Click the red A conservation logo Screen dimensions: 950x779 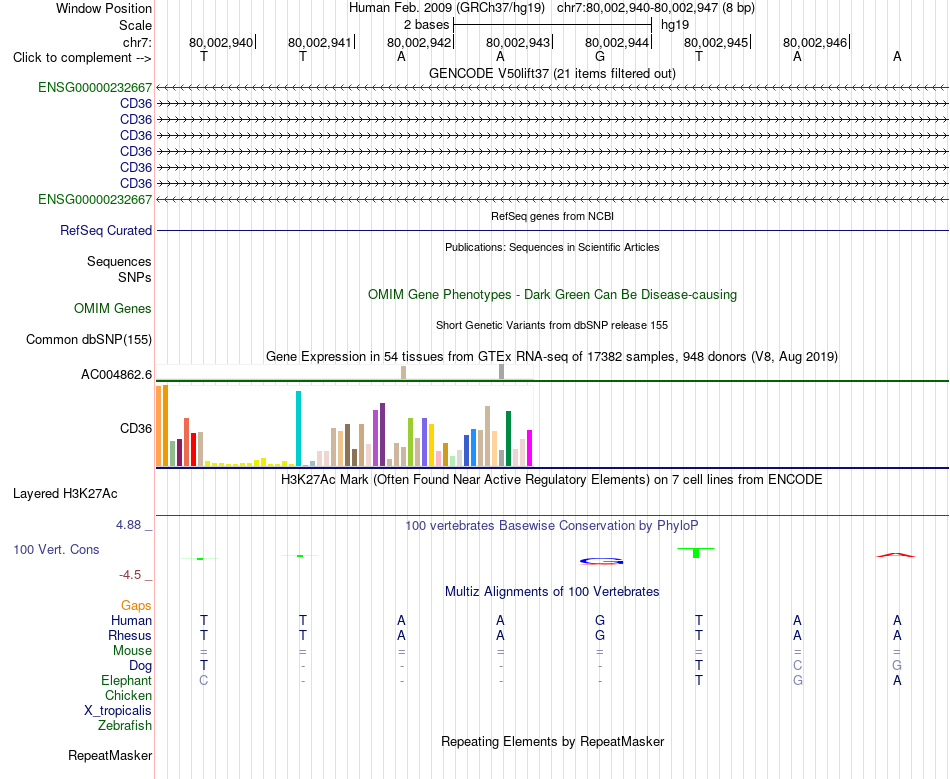pyautogui.click(x=896, y=555)
